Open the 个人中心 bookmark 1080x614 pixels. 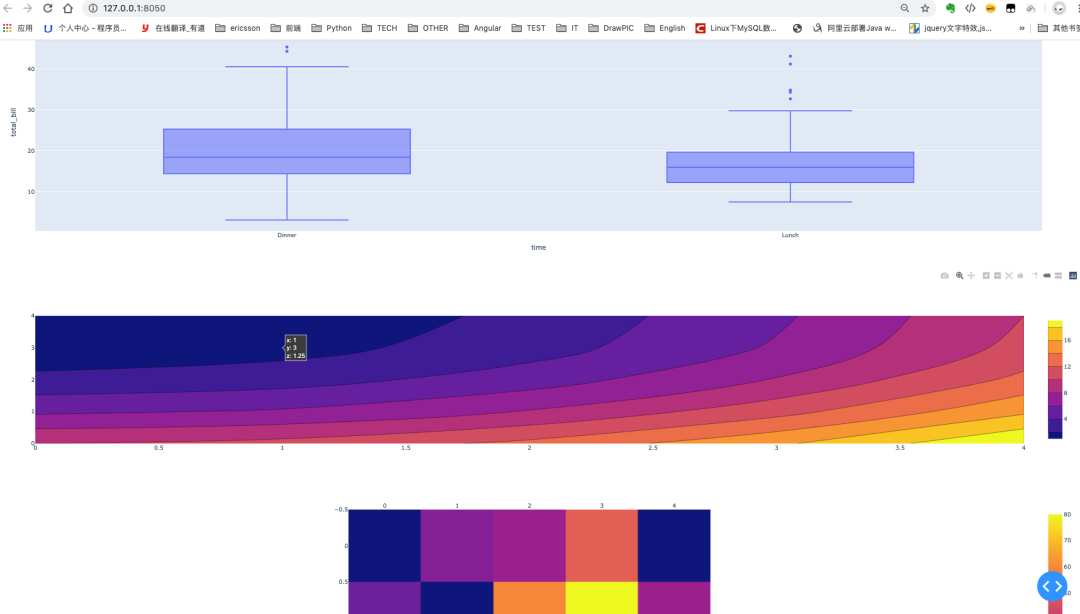pyautogui.click(x=85, y=28)
